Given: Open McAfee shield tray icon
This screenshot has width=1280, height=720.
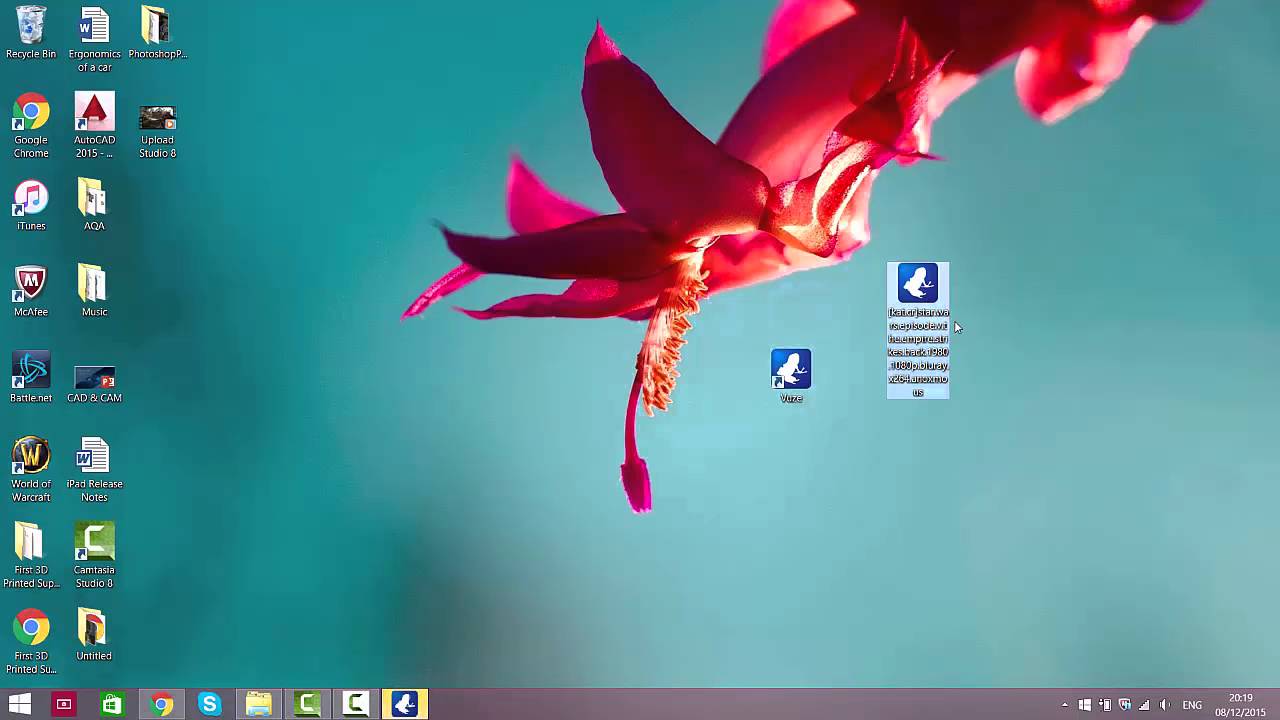Looking at the screenshot, I should point(1125,705).
